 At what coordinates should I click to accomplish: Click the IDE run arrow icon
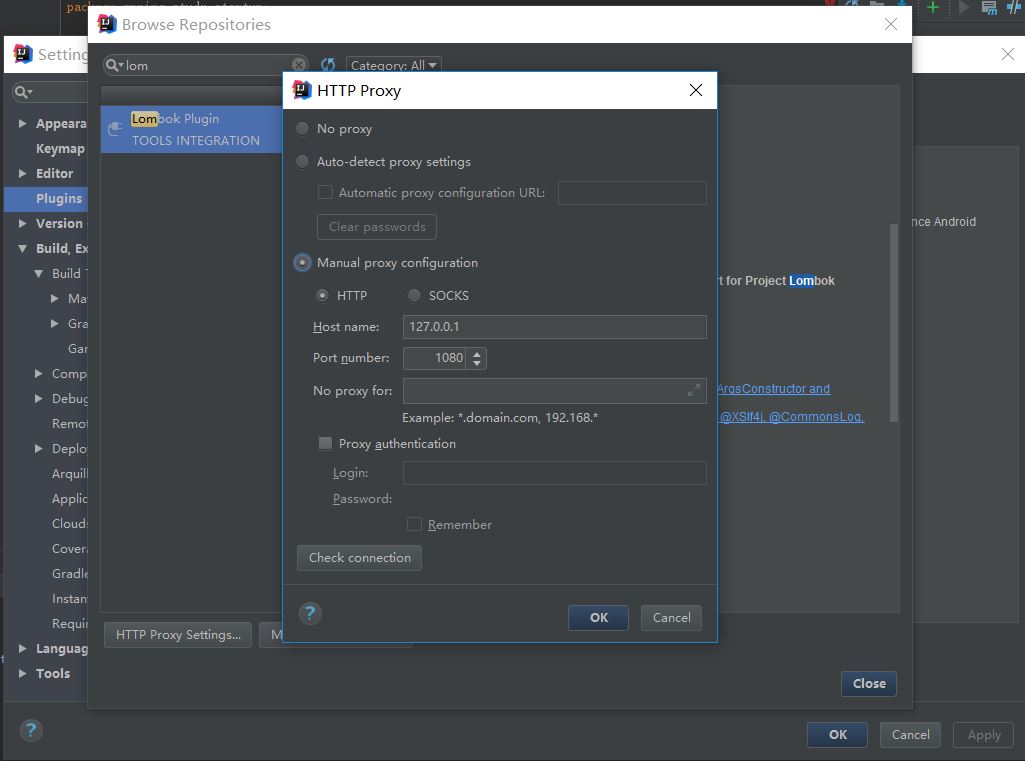tap(963, 7)
